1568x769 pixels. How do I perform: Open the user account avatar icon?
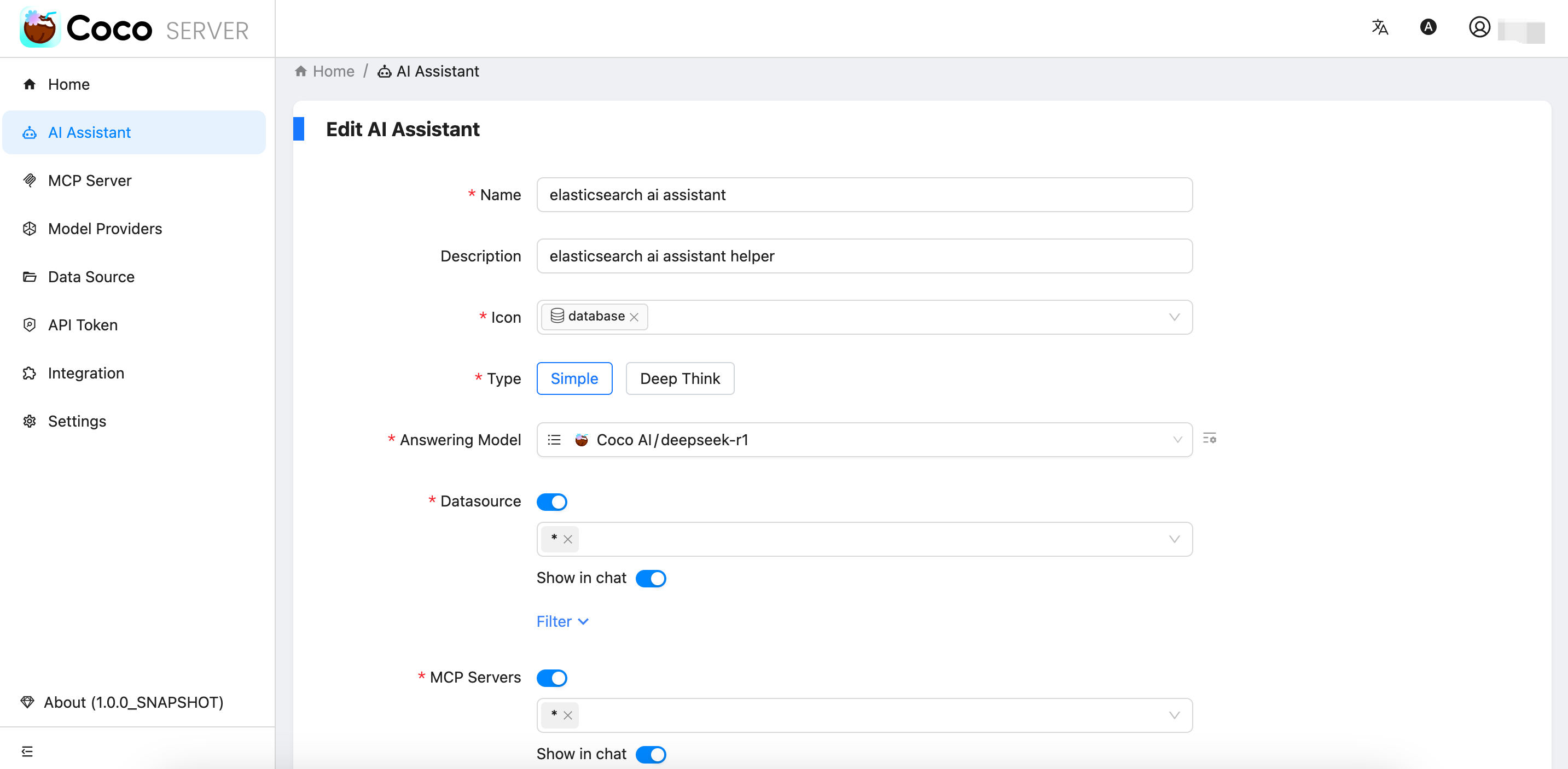[1479, 27]
